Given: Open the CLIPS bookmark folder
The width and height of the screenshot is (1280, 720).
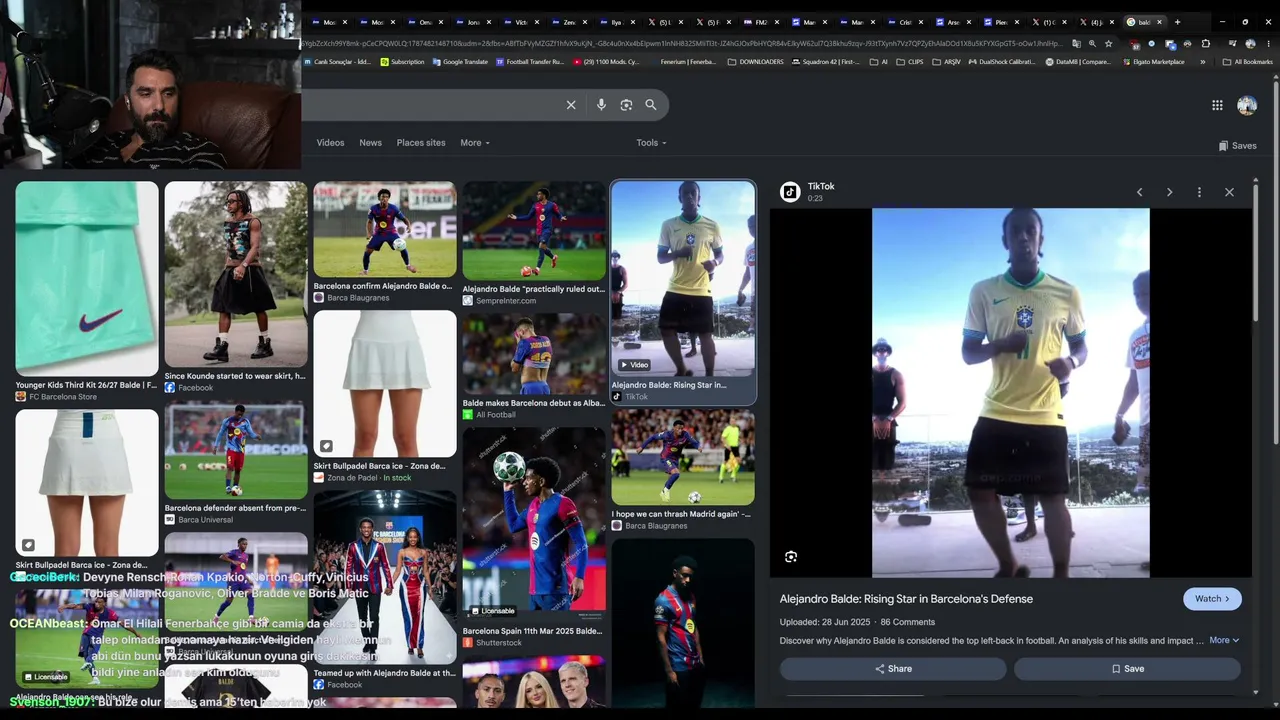Looking at the screenshot, I should click(910, 62).
